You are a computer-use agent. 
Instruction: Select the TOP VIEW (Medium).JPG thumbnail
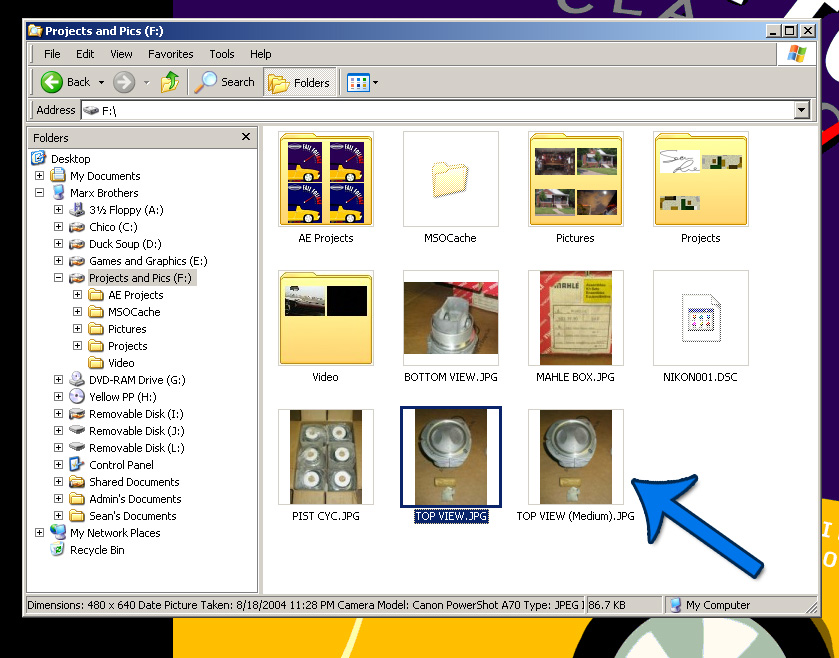[576, 457]
